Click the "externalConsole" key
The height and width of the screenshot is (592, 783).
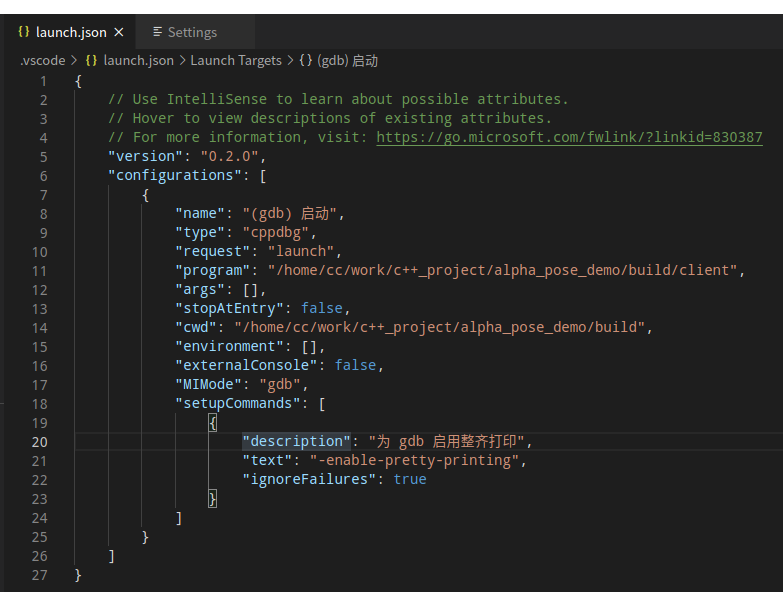point(246,365)
